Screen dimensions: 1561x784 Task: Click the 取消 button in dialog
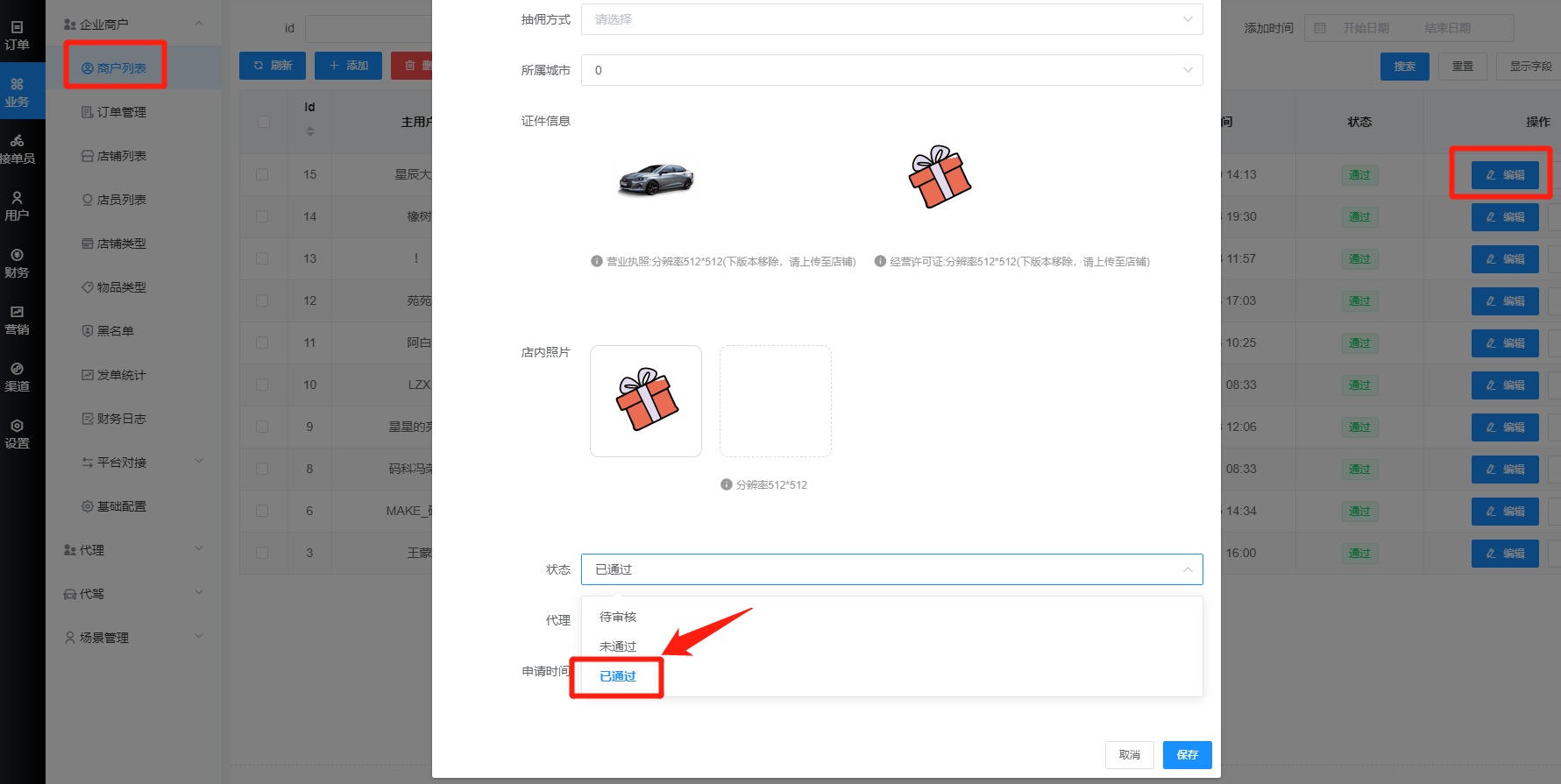[x=1129, y=754]
